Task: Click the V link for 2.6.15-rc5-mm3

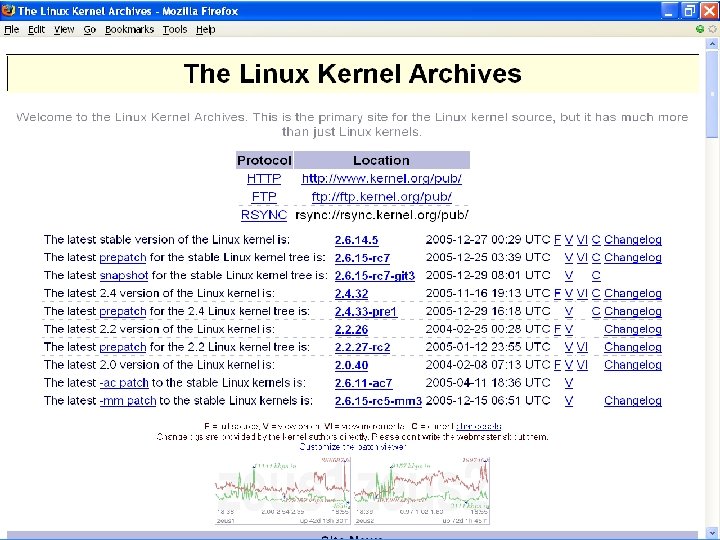Action: click(x=569, y=401)
